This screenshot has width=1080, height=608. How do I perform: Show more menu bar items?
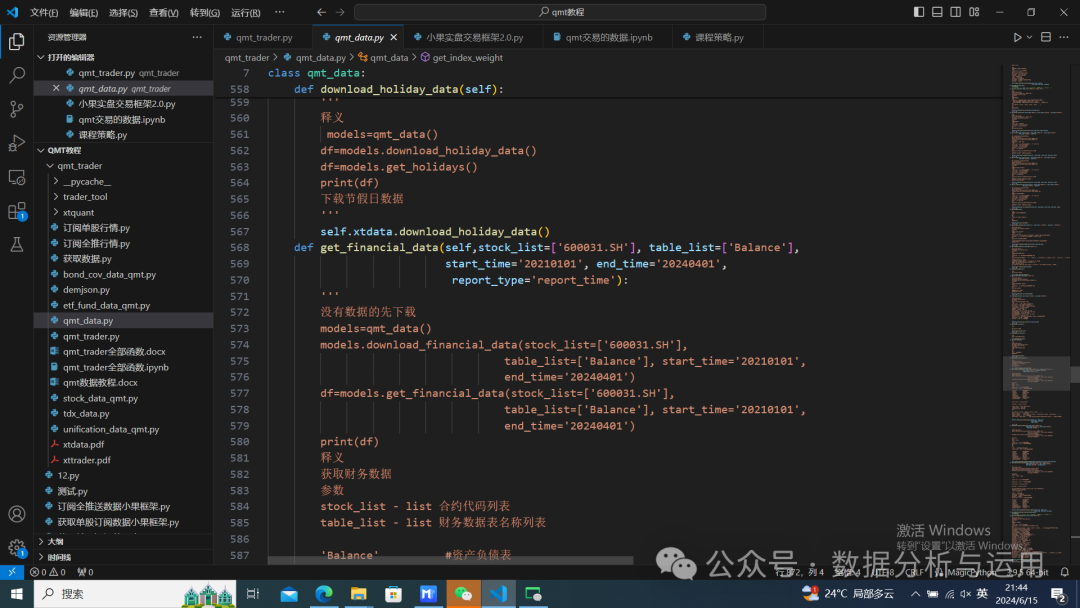(280, 12)
